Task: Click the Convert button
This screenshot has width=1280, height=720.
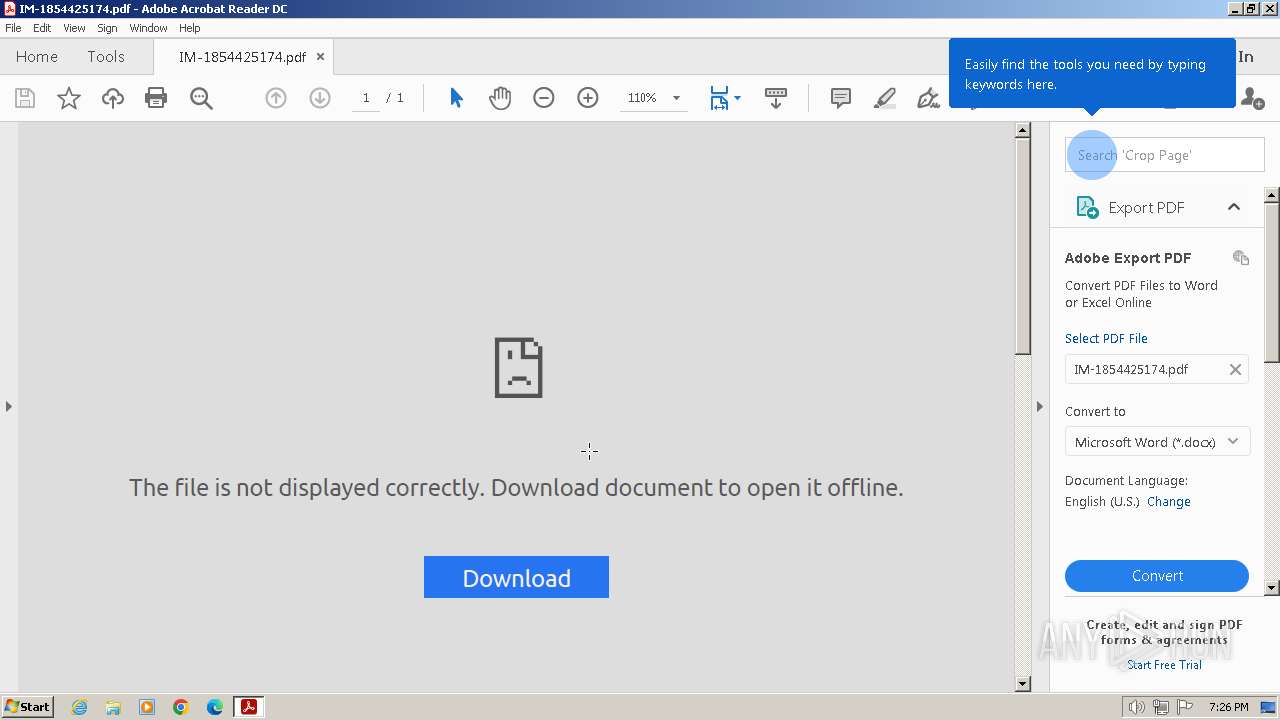Action: (1157, 576)
